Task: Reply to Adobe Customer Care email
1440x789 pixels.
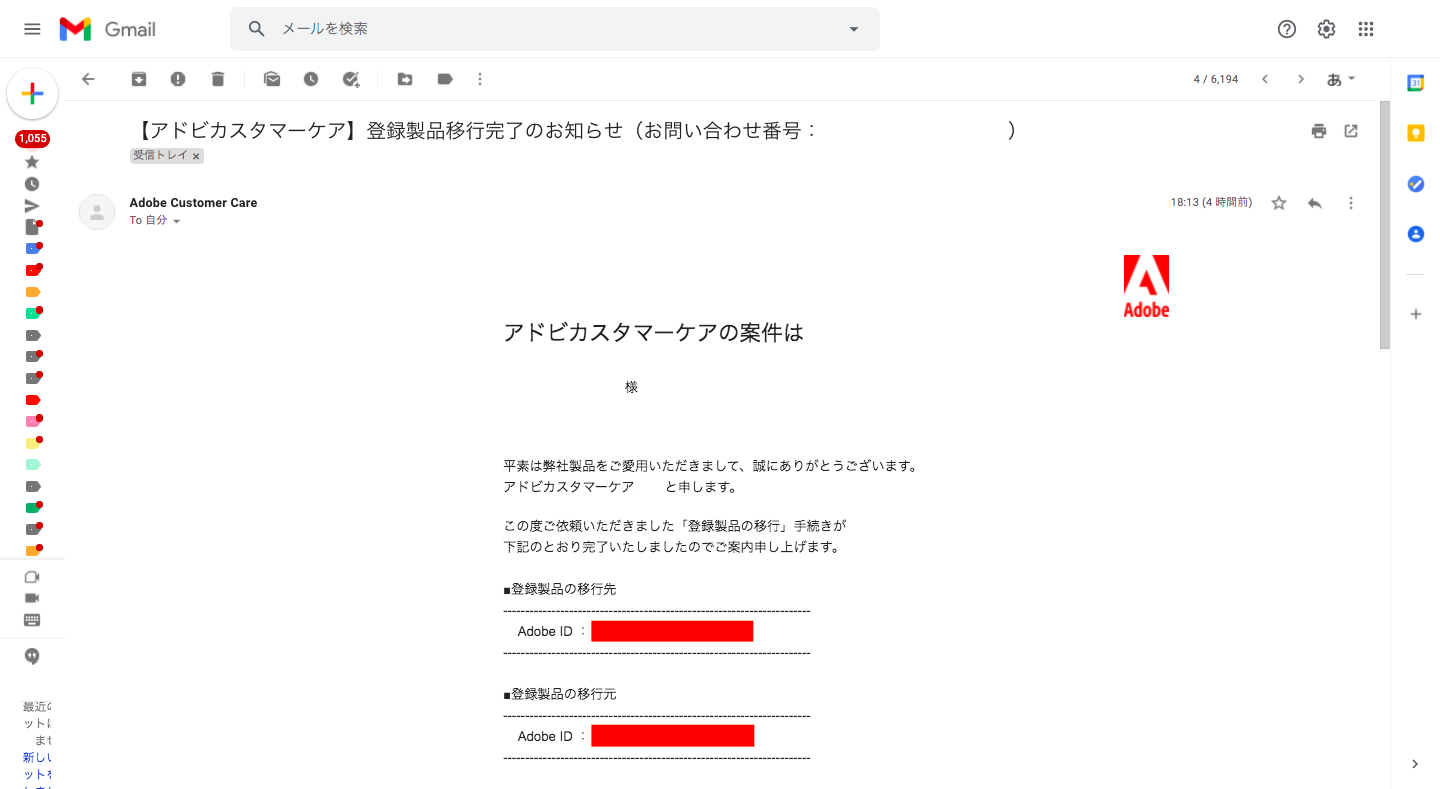Action: click(x=1315, y=203)
